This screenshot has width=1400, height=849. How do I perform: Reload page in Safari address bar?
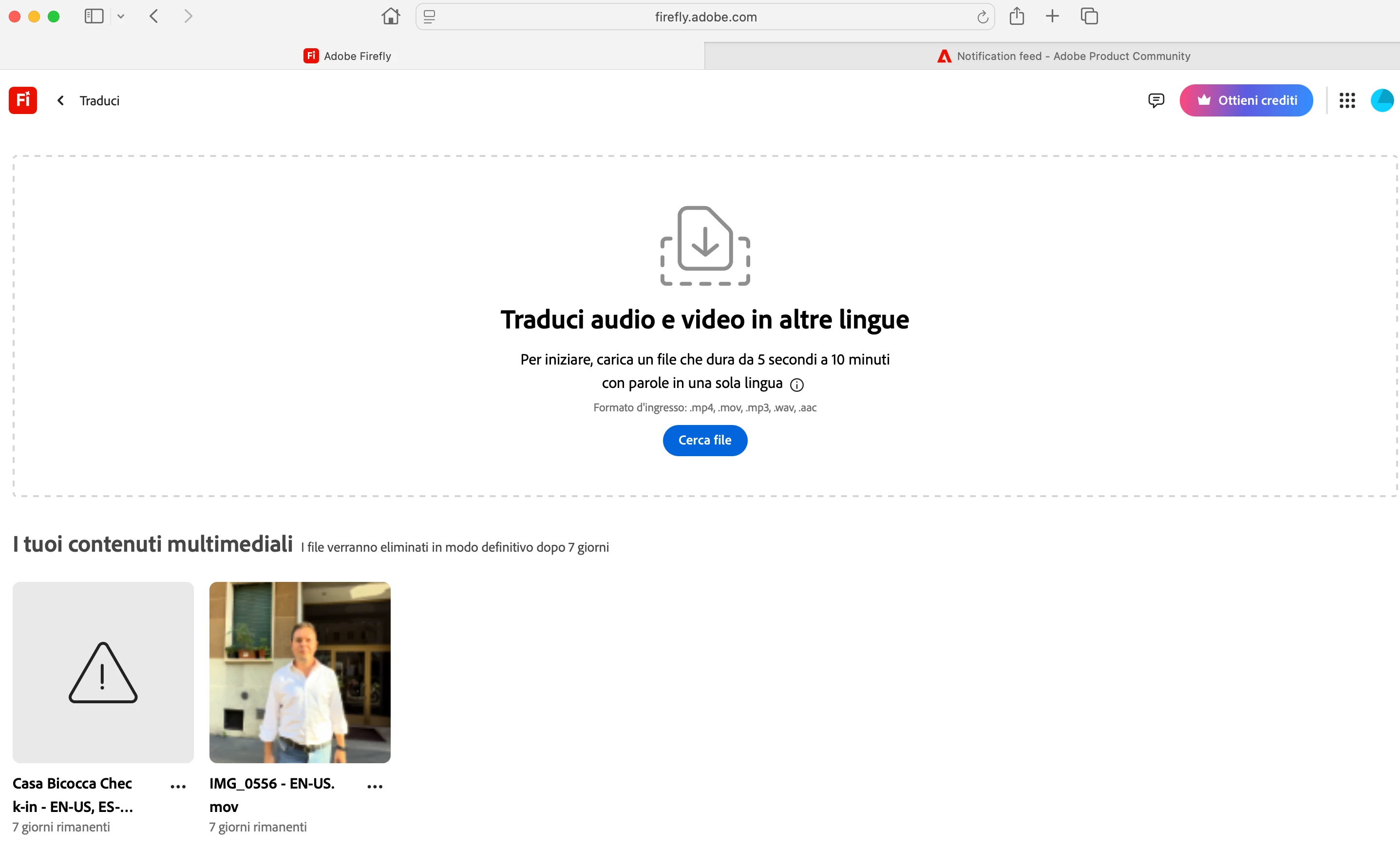coord(983,17)
